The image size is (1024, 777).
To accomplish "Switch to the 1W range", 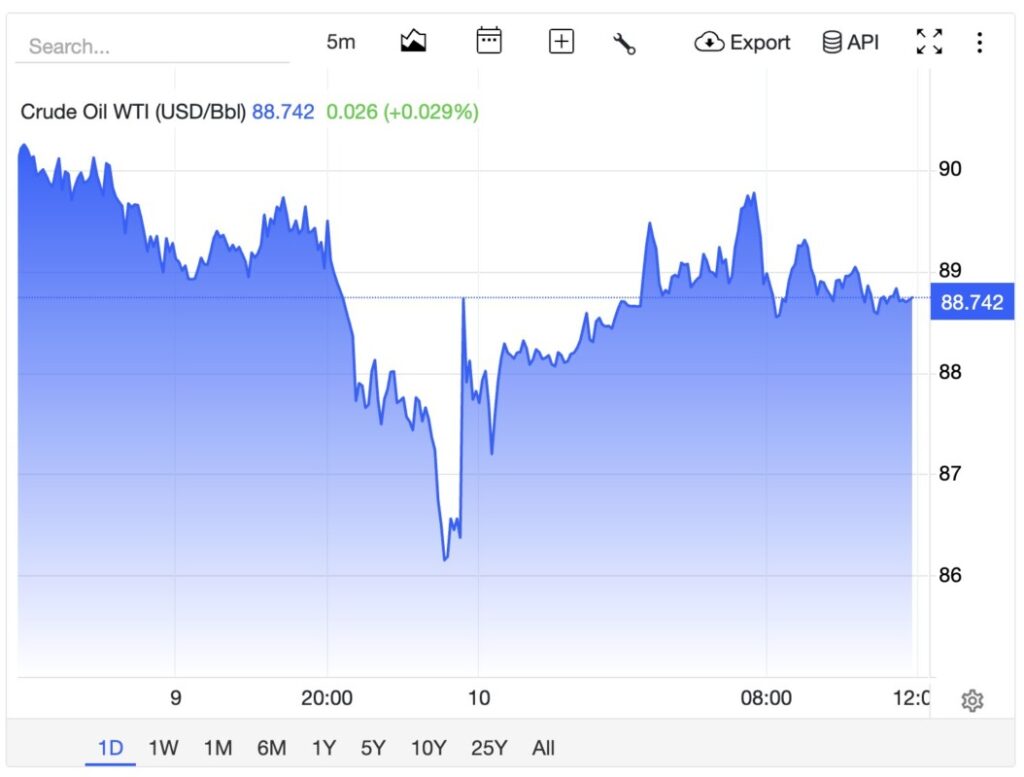I will click(163, 748).
